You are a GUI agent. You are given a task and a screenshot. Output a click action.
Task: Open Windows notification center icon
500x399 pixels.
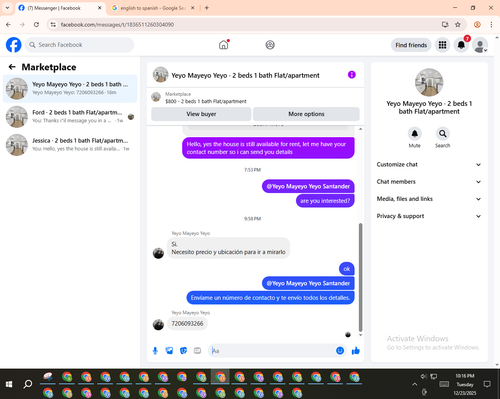point(487,384)
